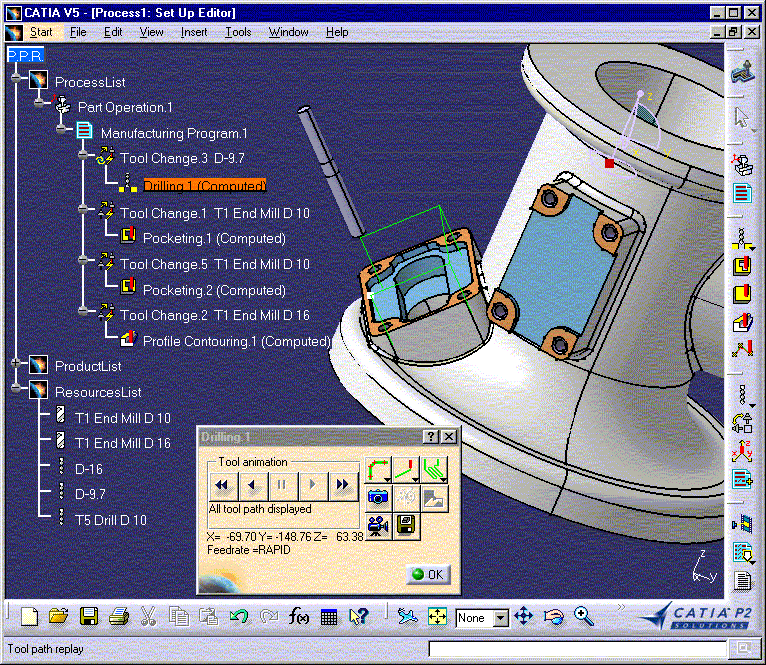Pause the tool animation

tap(282, 485)
